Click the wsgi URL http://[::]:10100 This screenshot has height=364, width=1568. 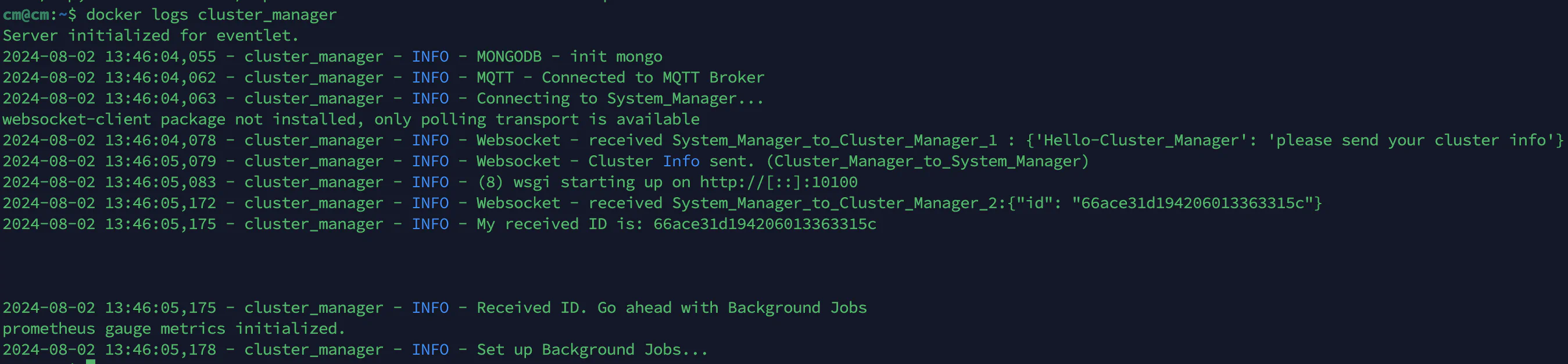779,182
